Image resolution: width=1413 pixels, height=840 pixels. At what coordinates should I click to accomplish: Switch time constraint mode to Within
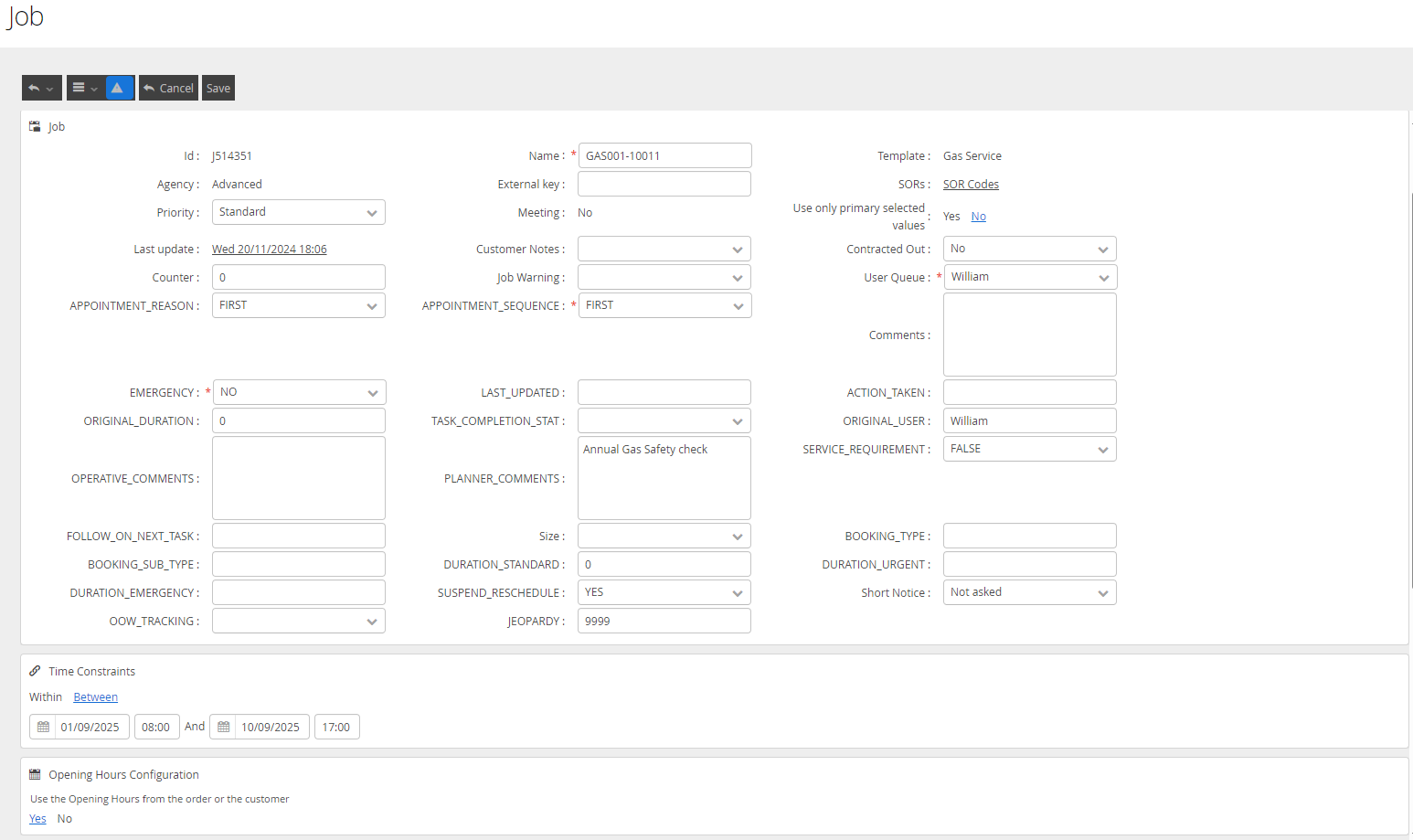coord(46,697)
